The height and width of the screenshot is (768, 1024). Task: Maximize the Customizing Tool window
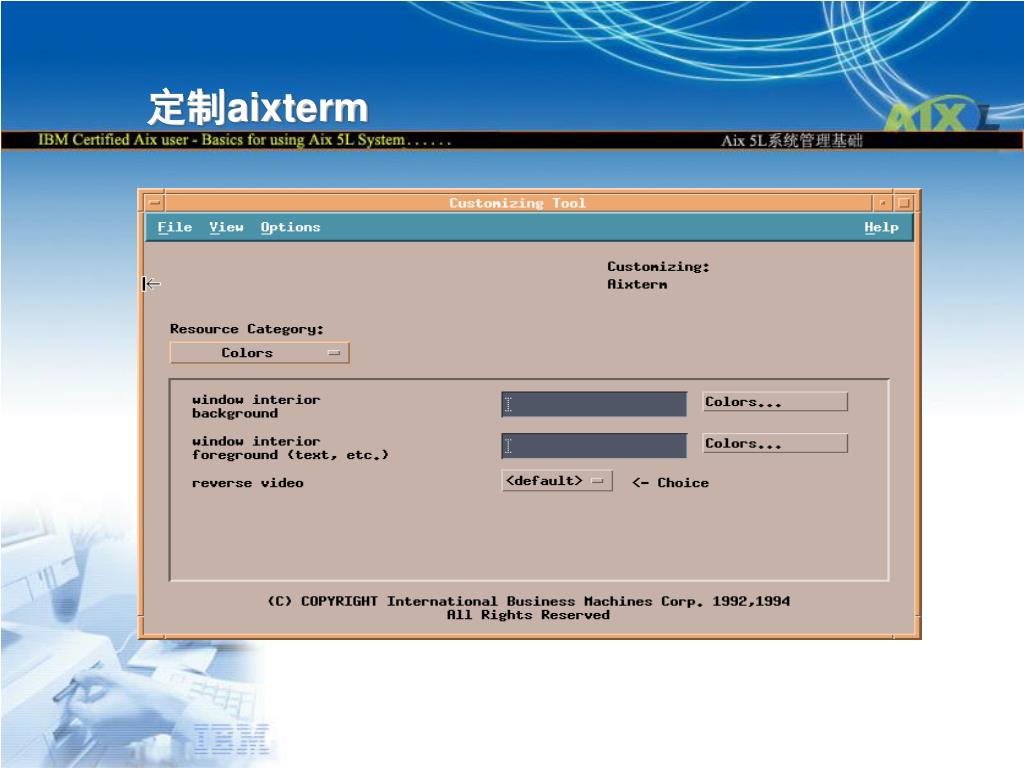(x=904, y=203)
